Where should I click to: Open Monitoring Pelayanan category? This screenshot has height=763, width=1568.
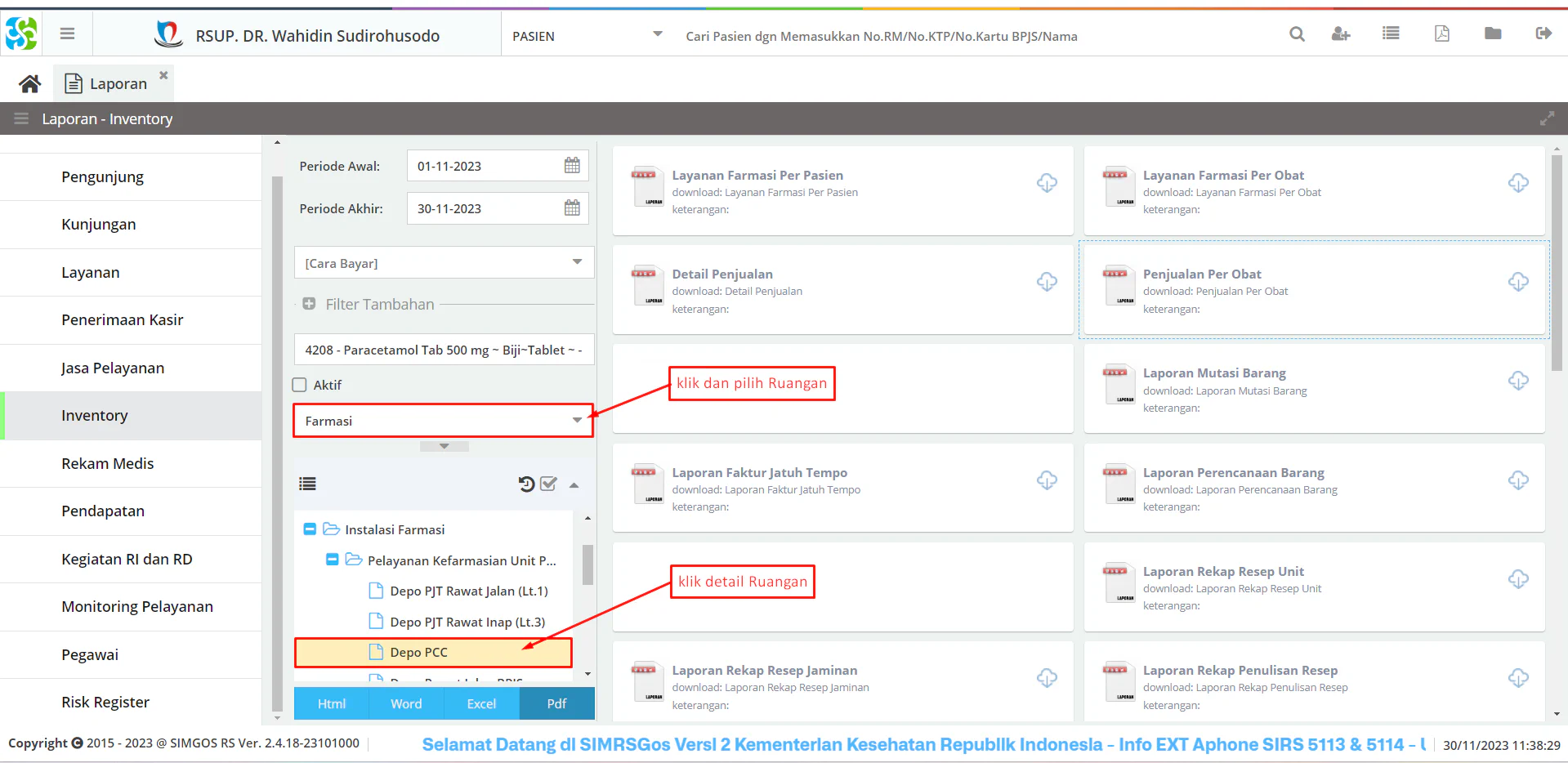[x=131, y=607]
